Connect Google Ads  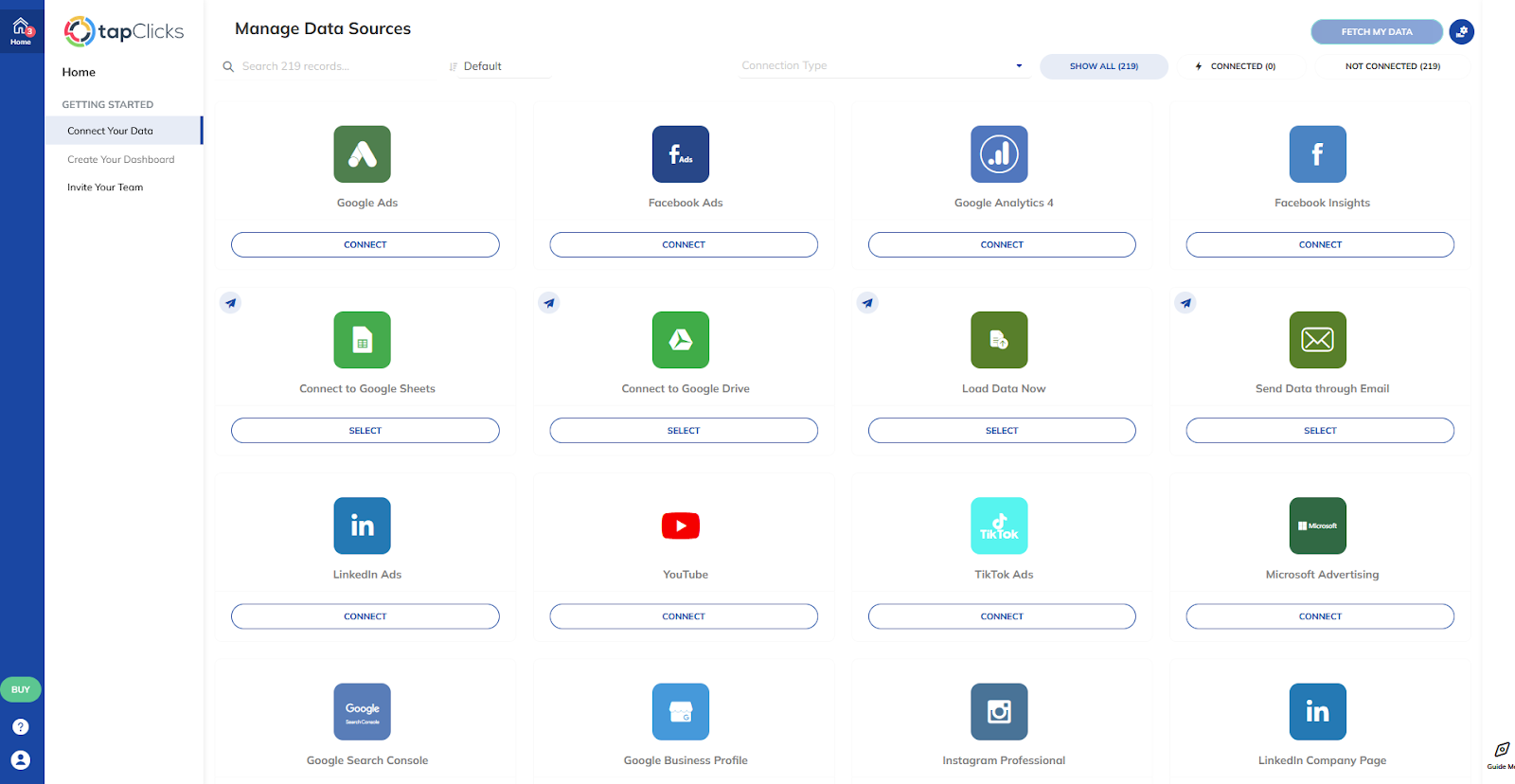point(365,244)
